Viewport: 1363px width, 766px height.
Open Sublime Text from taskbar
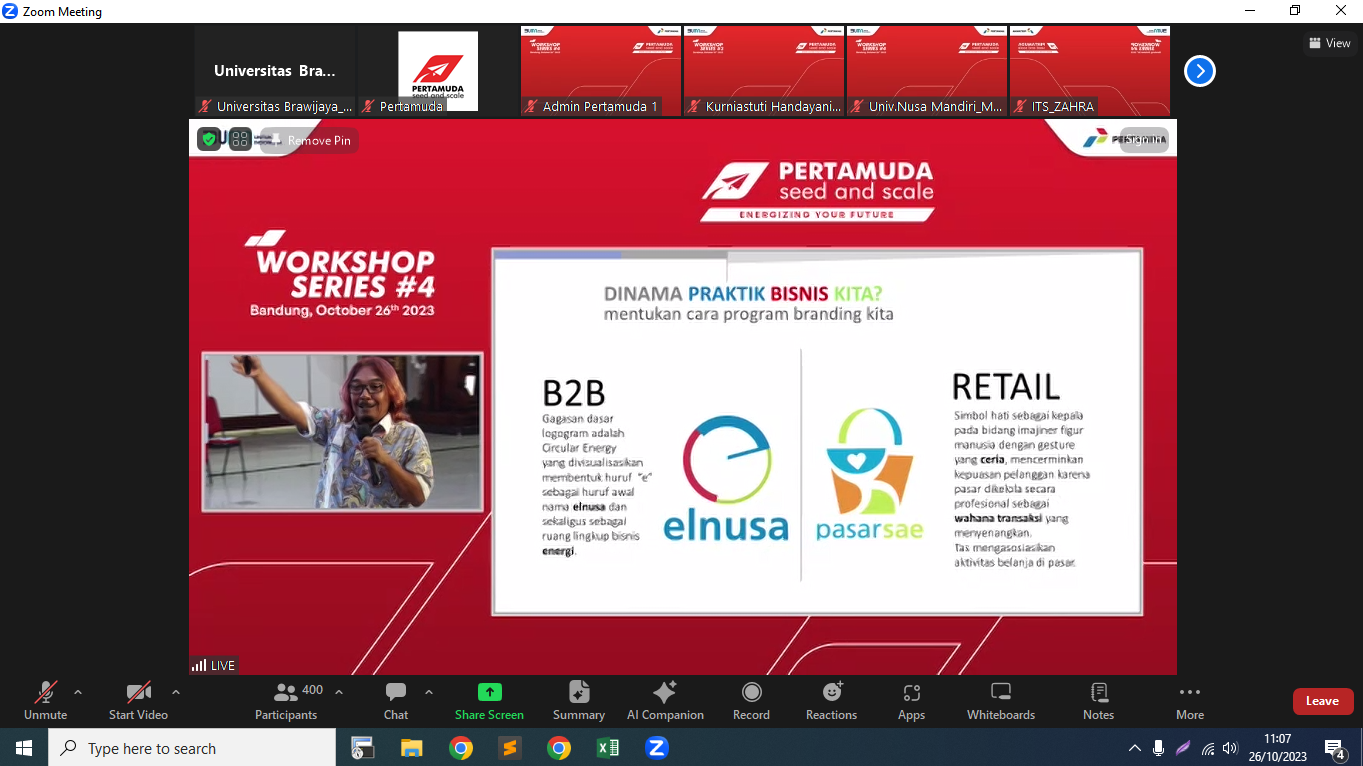pos(509,748)
